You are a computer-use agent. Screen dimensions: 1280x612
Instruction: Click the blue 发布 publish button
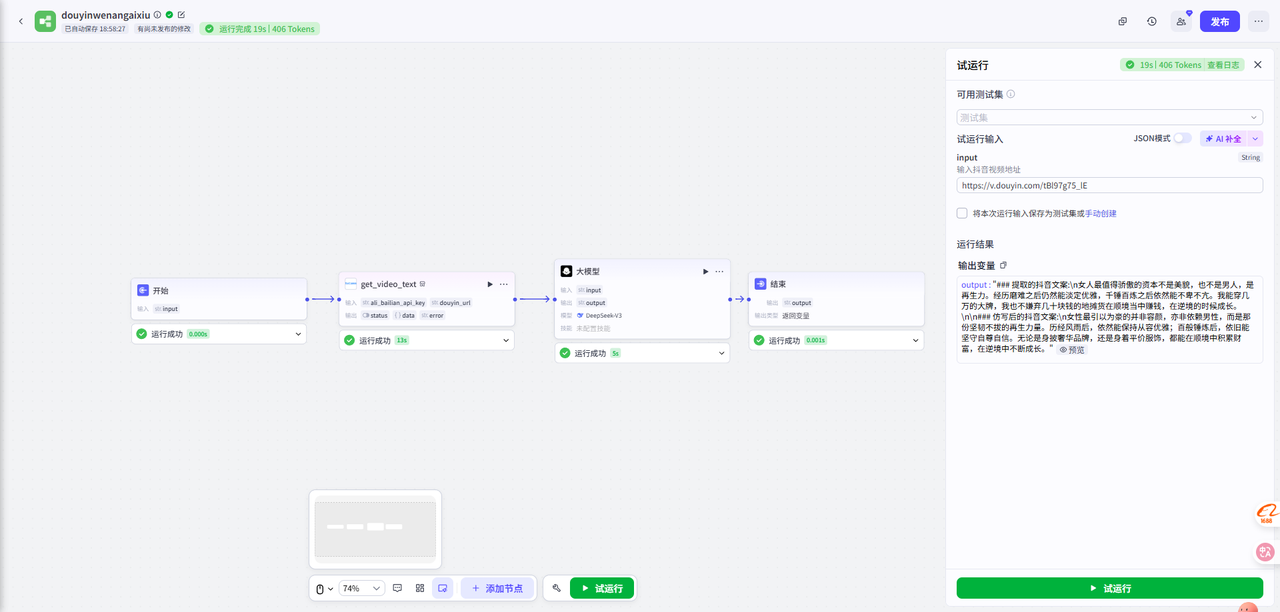(x=1220, y=21)
